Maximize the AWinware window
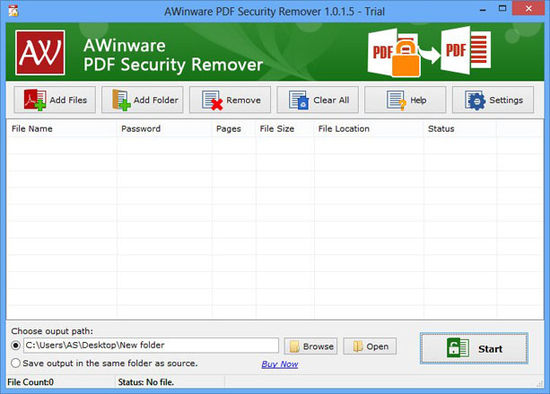550x394 pixels. click(502, 9)
